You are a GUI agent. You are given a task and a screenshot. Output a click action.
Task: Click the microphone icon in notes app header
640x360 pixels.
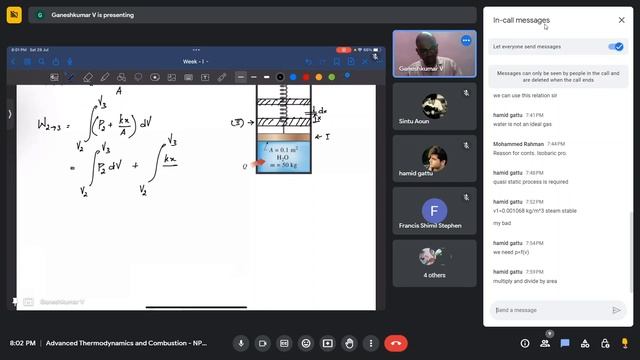tap(70, 62)
